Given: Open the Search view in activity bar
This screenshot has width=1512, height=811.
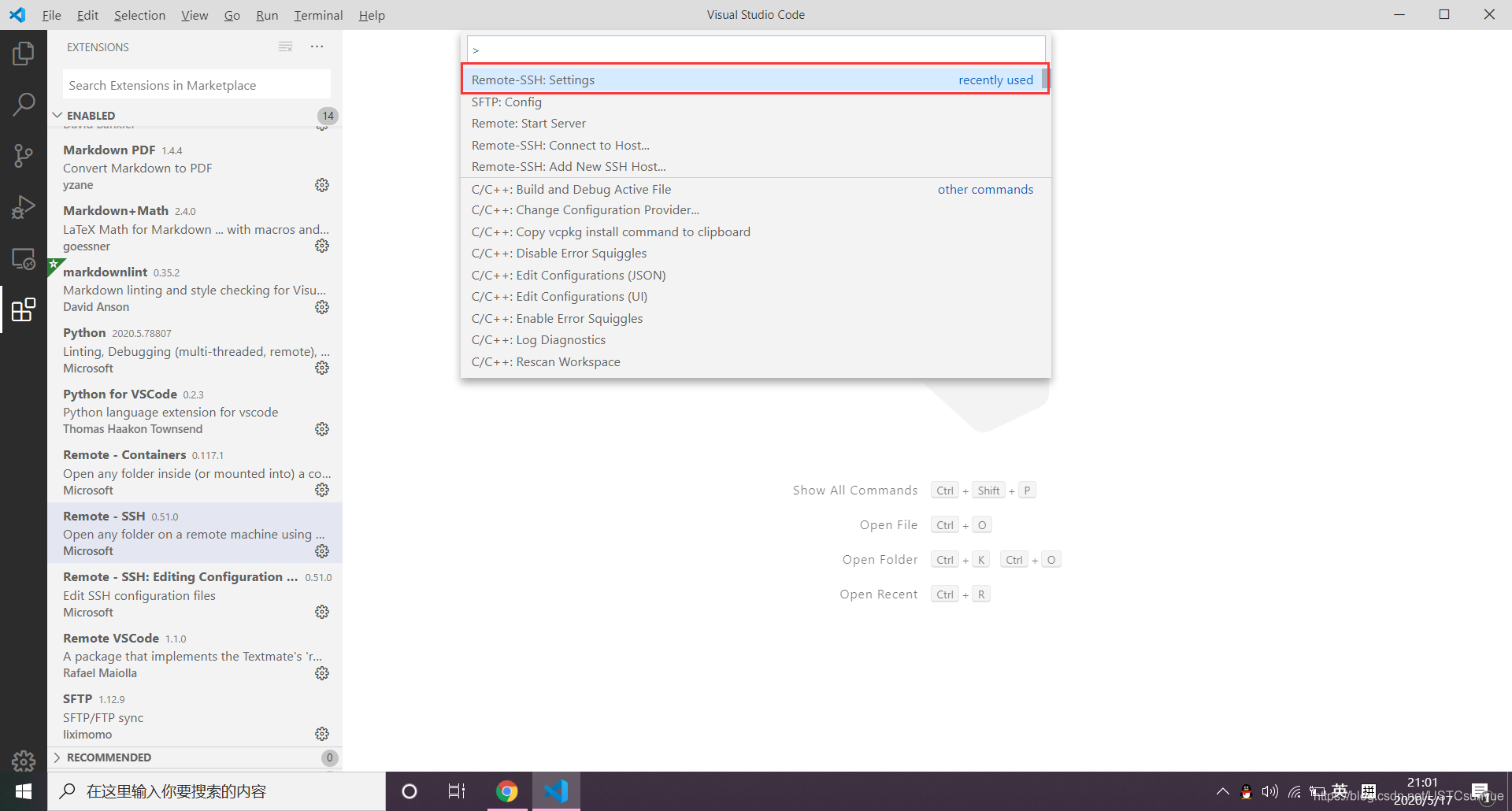Looking at the screenshot, I should tap(24, 104).
